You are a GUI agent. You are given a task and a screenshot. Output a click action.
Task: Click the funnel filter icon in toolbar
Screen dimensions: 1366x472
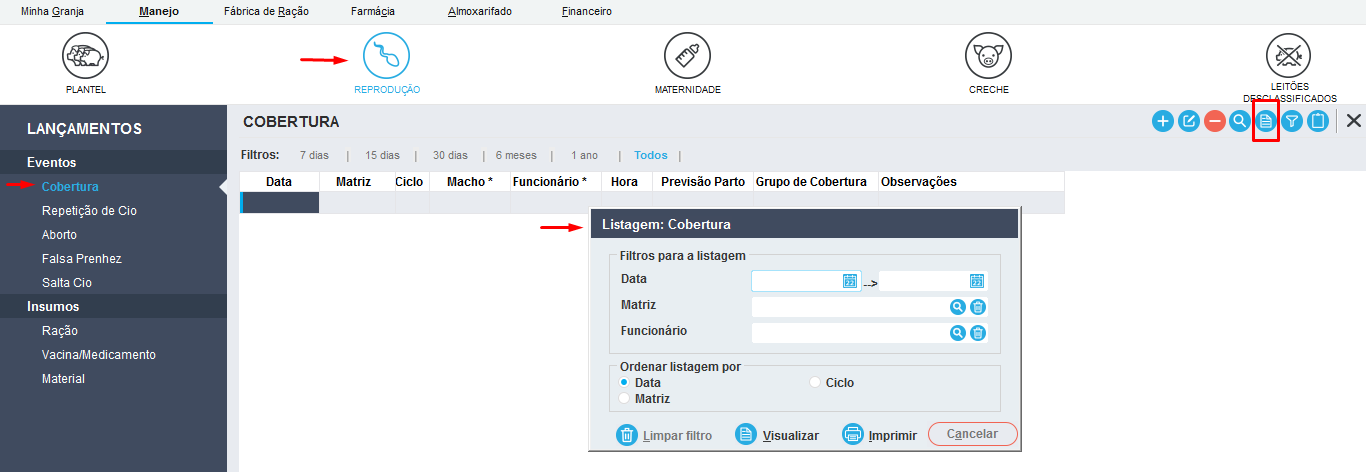click(1292, 121)
